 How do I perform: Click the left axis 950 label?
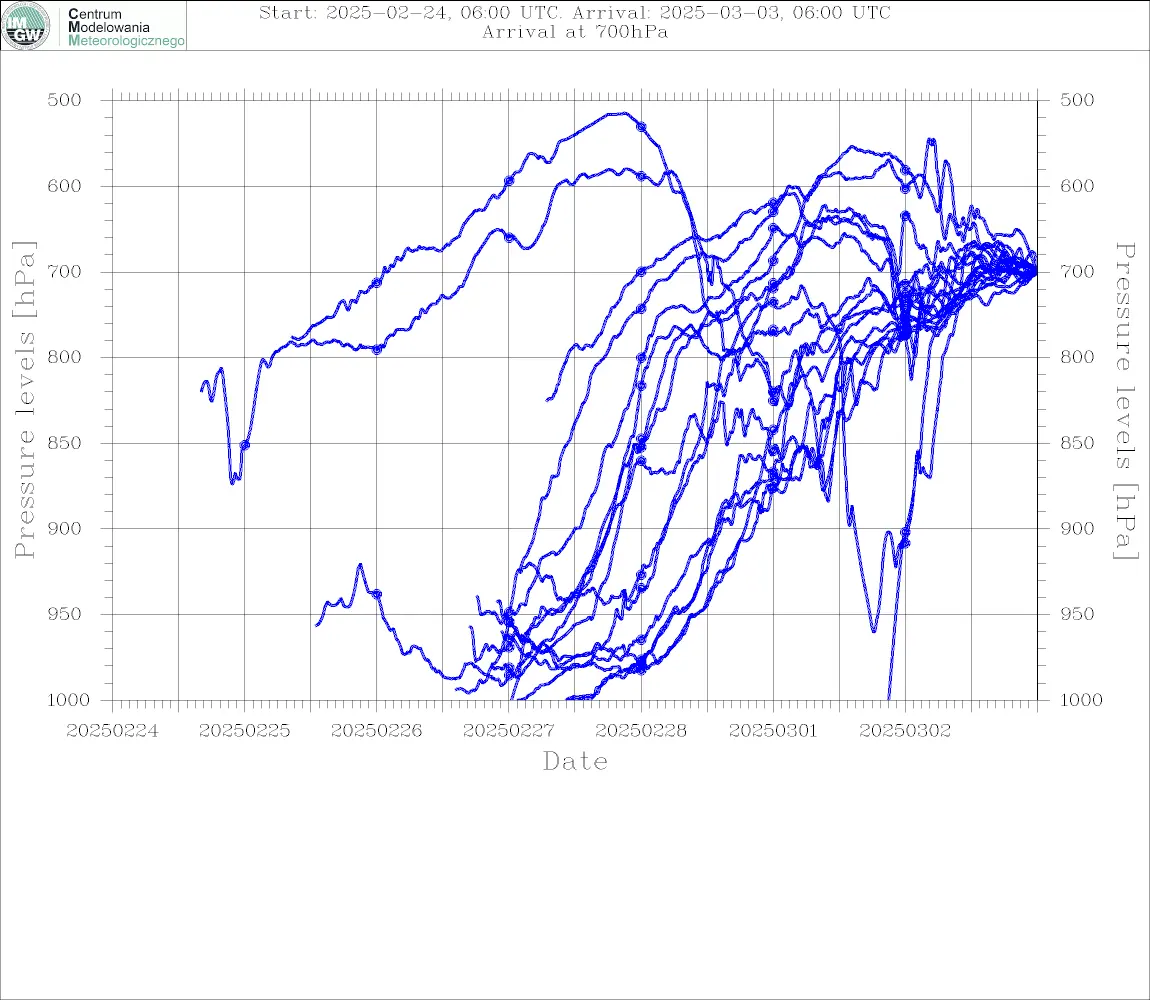65,614
